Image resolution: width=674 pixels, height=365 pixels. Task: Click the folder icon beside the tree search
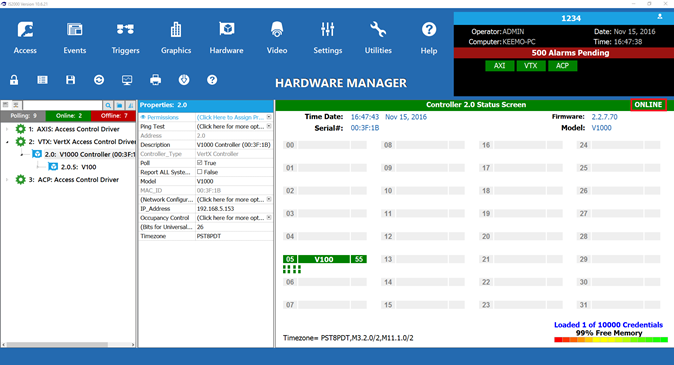[119, 105]
